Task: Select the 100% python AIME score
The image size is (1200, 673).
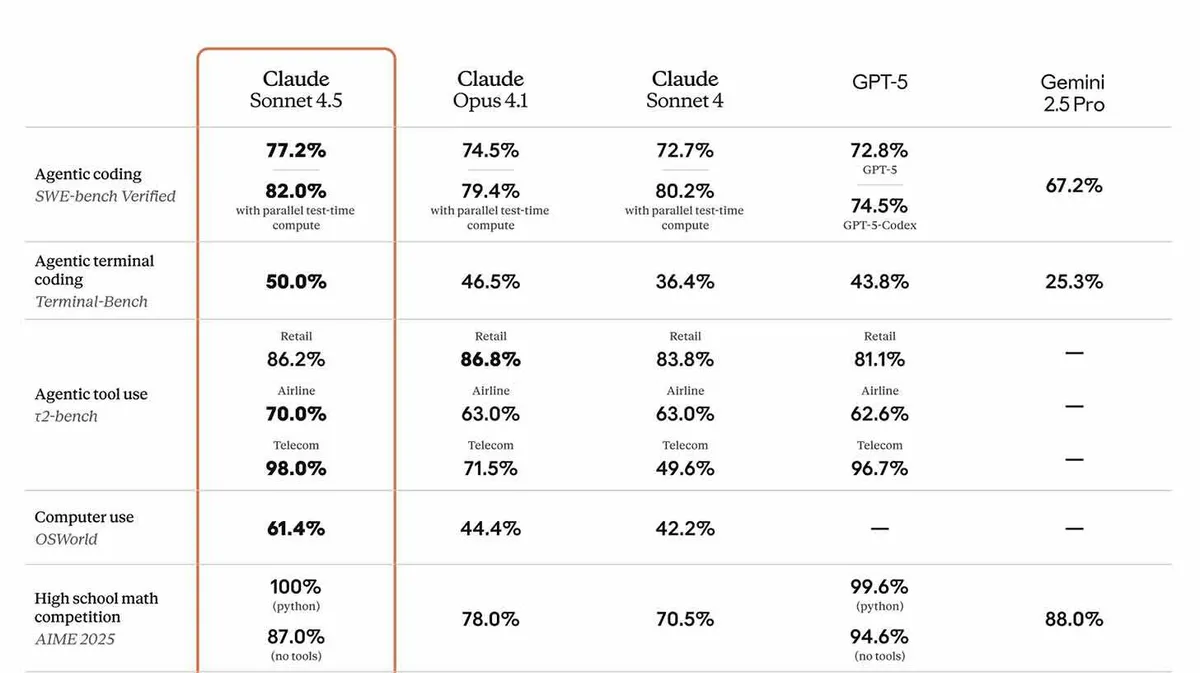Action: (x=296, y=587)
